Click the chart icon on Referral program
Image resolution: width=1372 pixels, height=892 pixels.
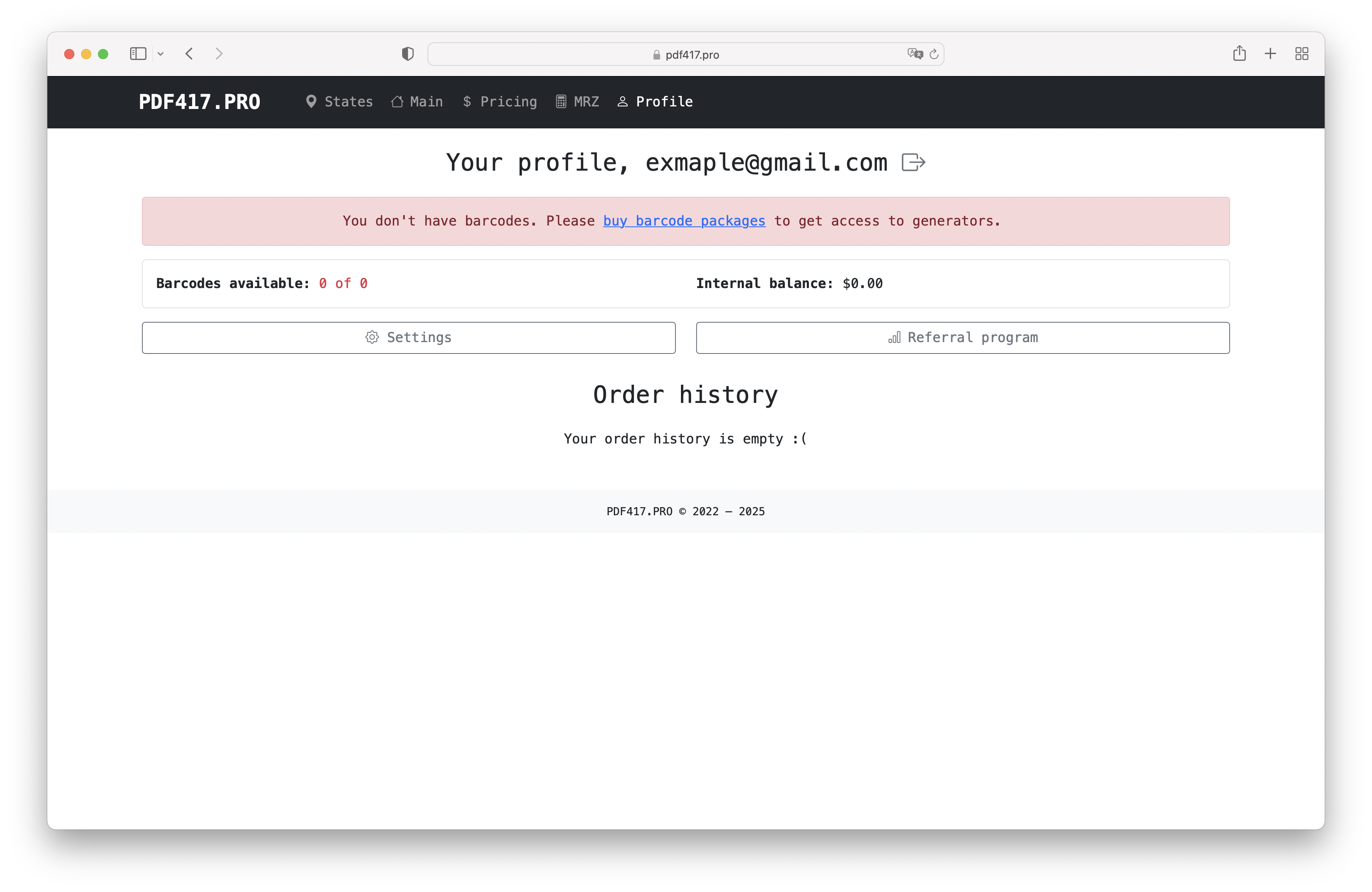point(894,338)
